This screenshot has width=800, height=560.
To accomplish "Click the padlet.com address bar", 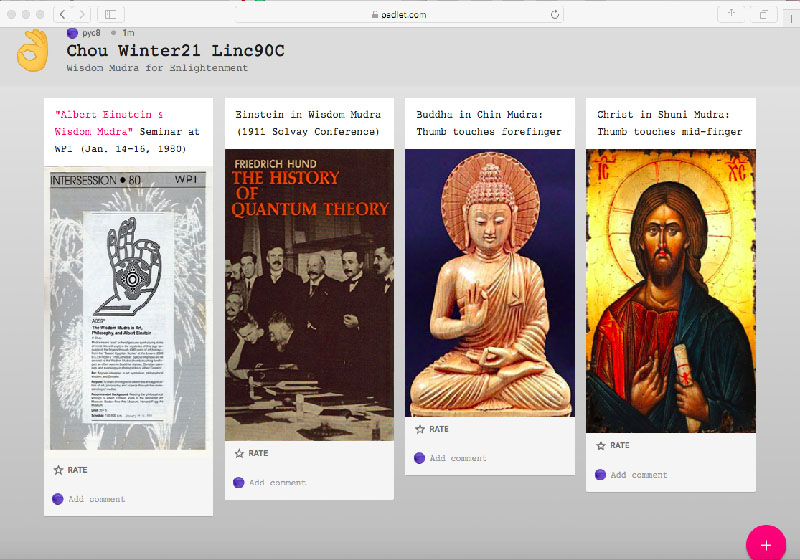I will [x=399, y=14].
